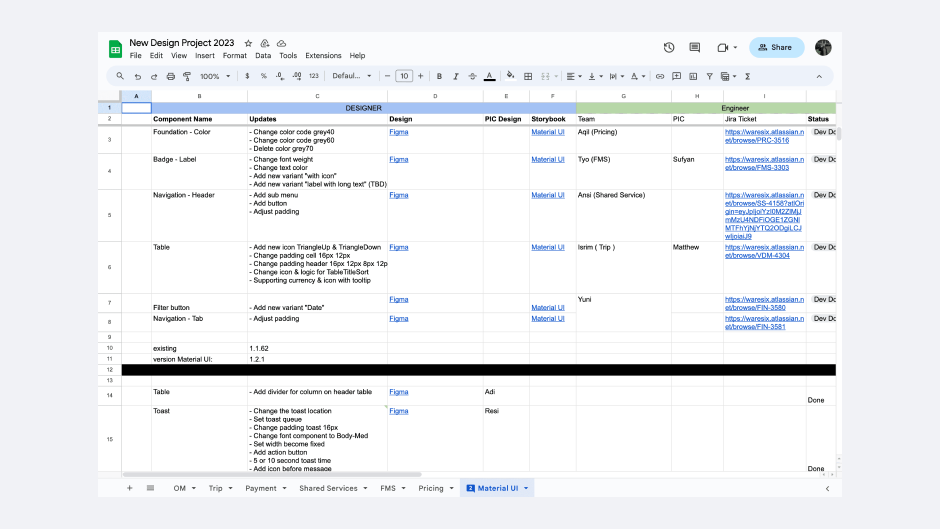
Task: Open the text rotation dropdown
Action: 637,76
